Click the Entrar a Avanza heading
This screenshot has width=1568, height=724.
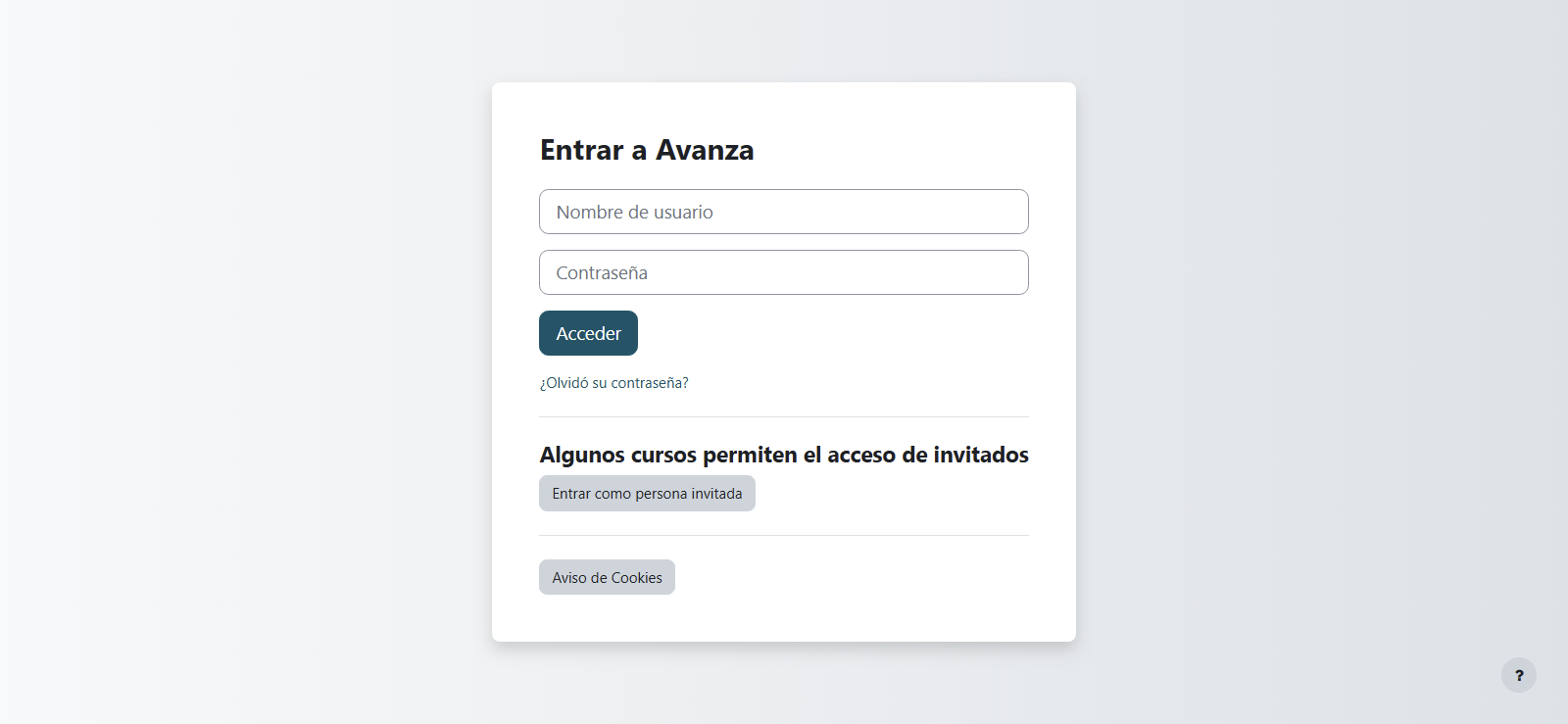(x=647, y=150)
